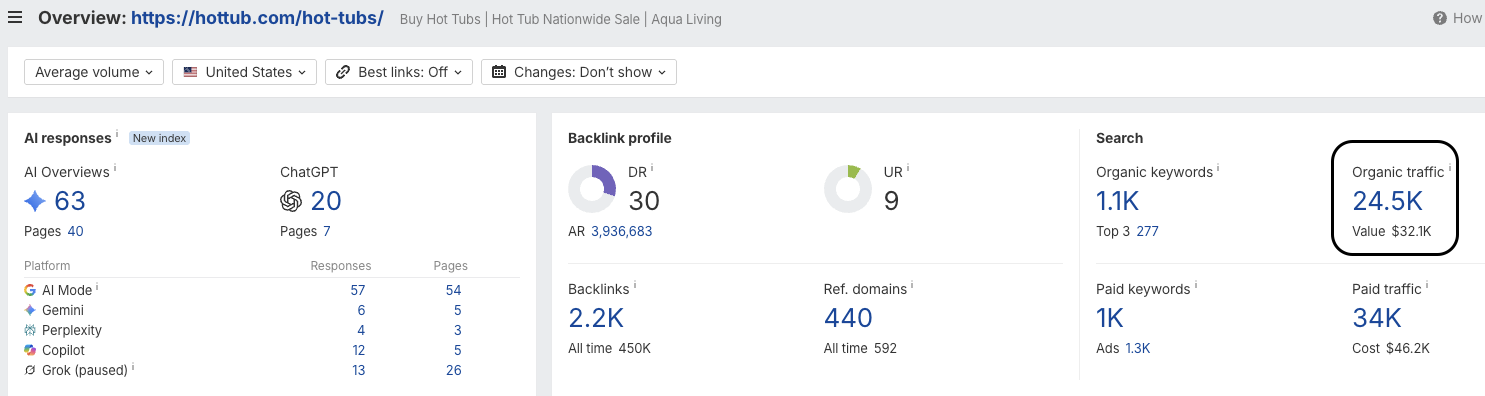The image size is (1485, 396).
Task: Open Gemini responses value 6
Action: click(361, 310)
